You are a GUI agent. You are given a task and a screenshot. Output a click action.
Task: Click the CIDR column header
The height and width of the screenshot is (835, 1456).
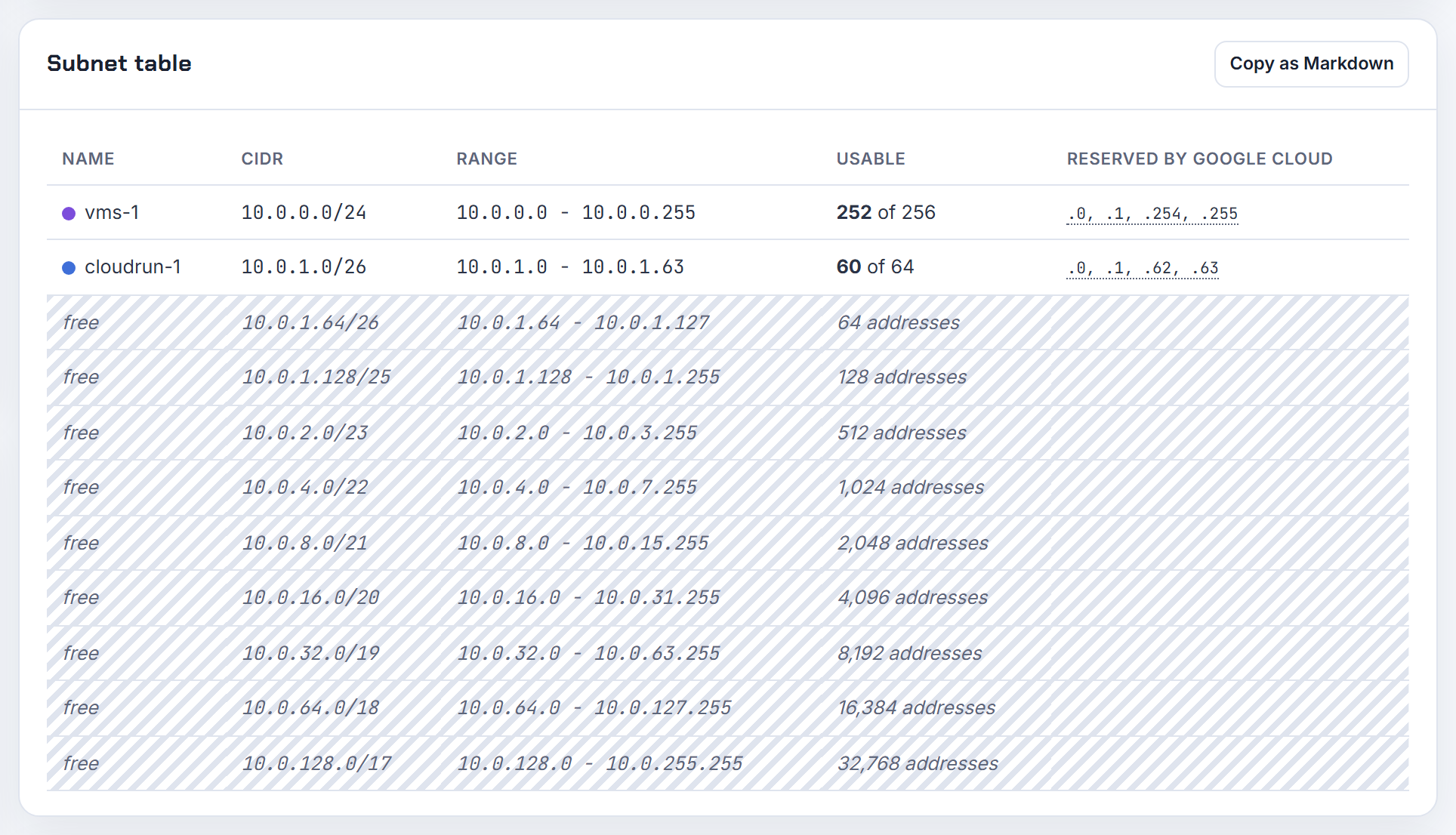pyautogui.click(x=262, y=159)
